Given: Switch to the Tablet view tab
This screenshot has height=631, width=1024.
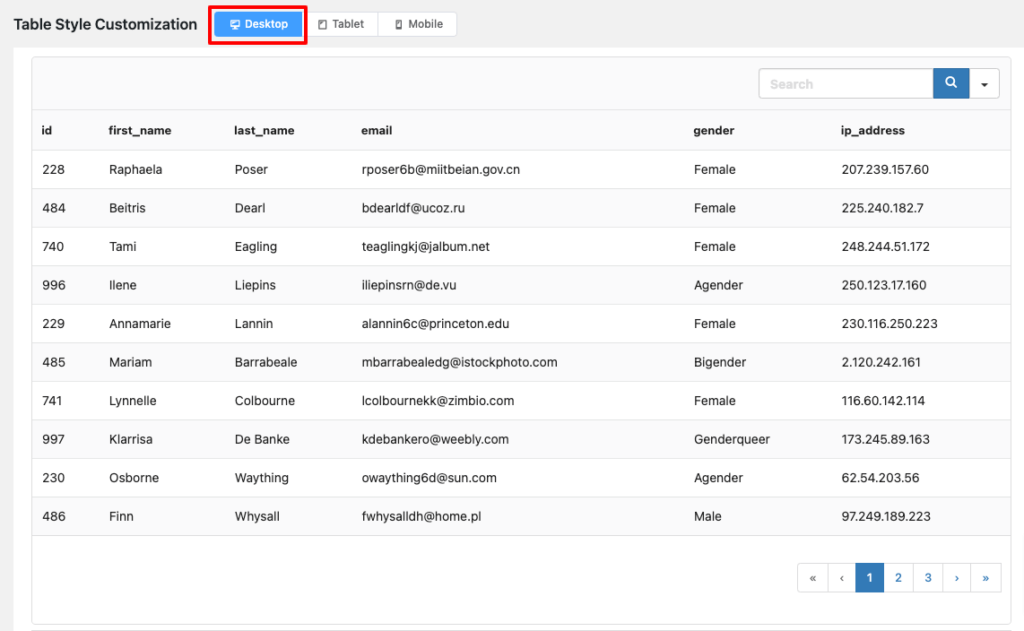Looking at the screenshot, I should pos(341,24).
